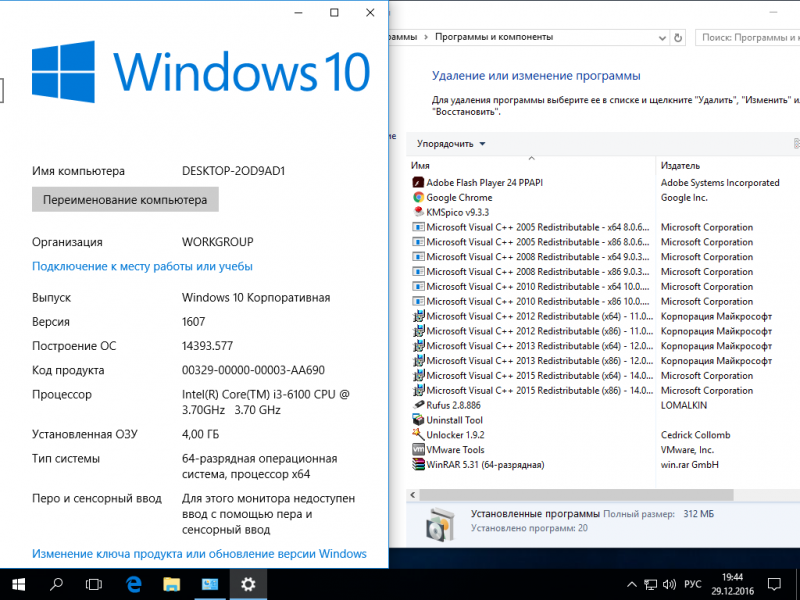This screenshot has width=800, height=600.
Task: Open the Windows Start menu
Action: pyautogui.click(x=19, y=584)
